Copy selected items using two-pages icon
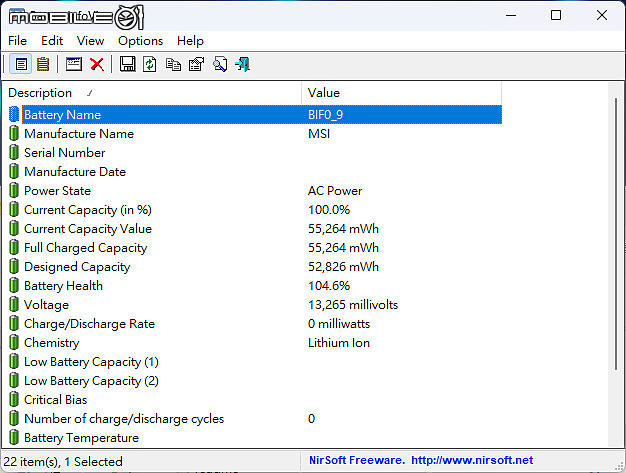Image resolution: width=626 pixels, height=473 pixels. tap(173, 64)
